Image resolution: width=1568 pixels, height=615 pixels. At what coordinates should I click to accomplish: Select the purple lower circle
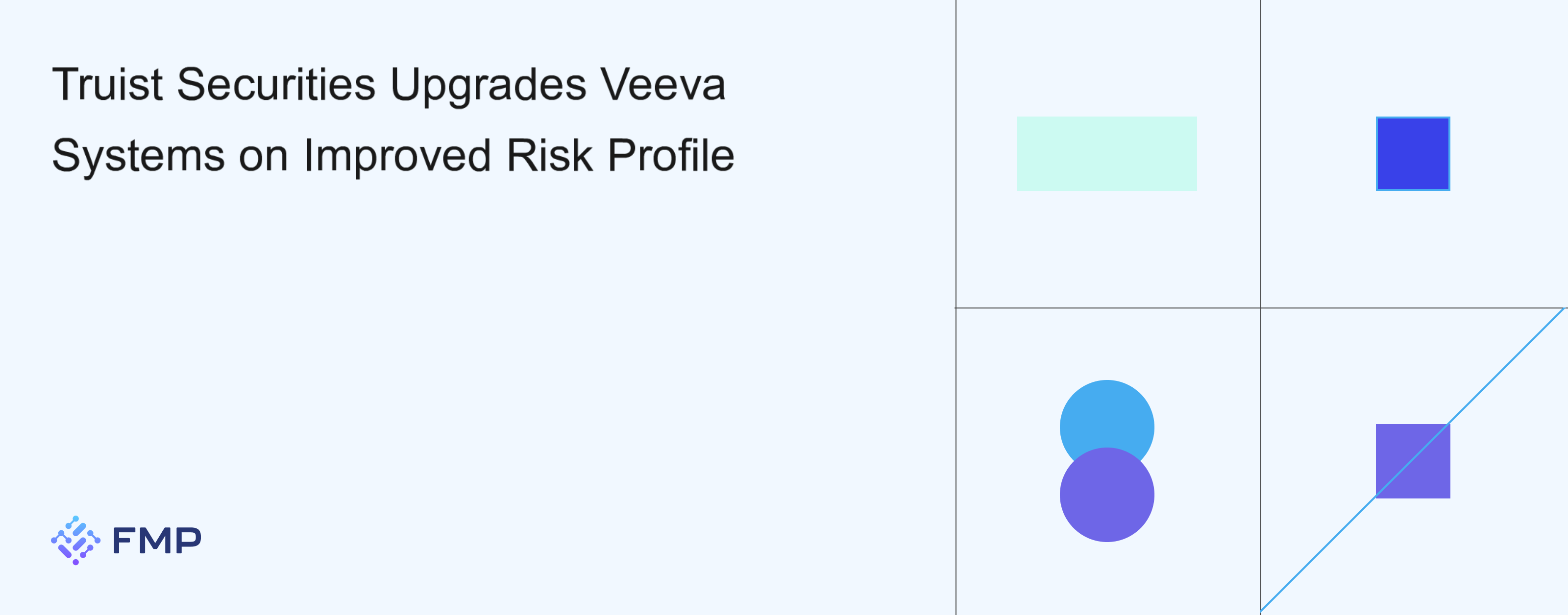coord(1106,499)
